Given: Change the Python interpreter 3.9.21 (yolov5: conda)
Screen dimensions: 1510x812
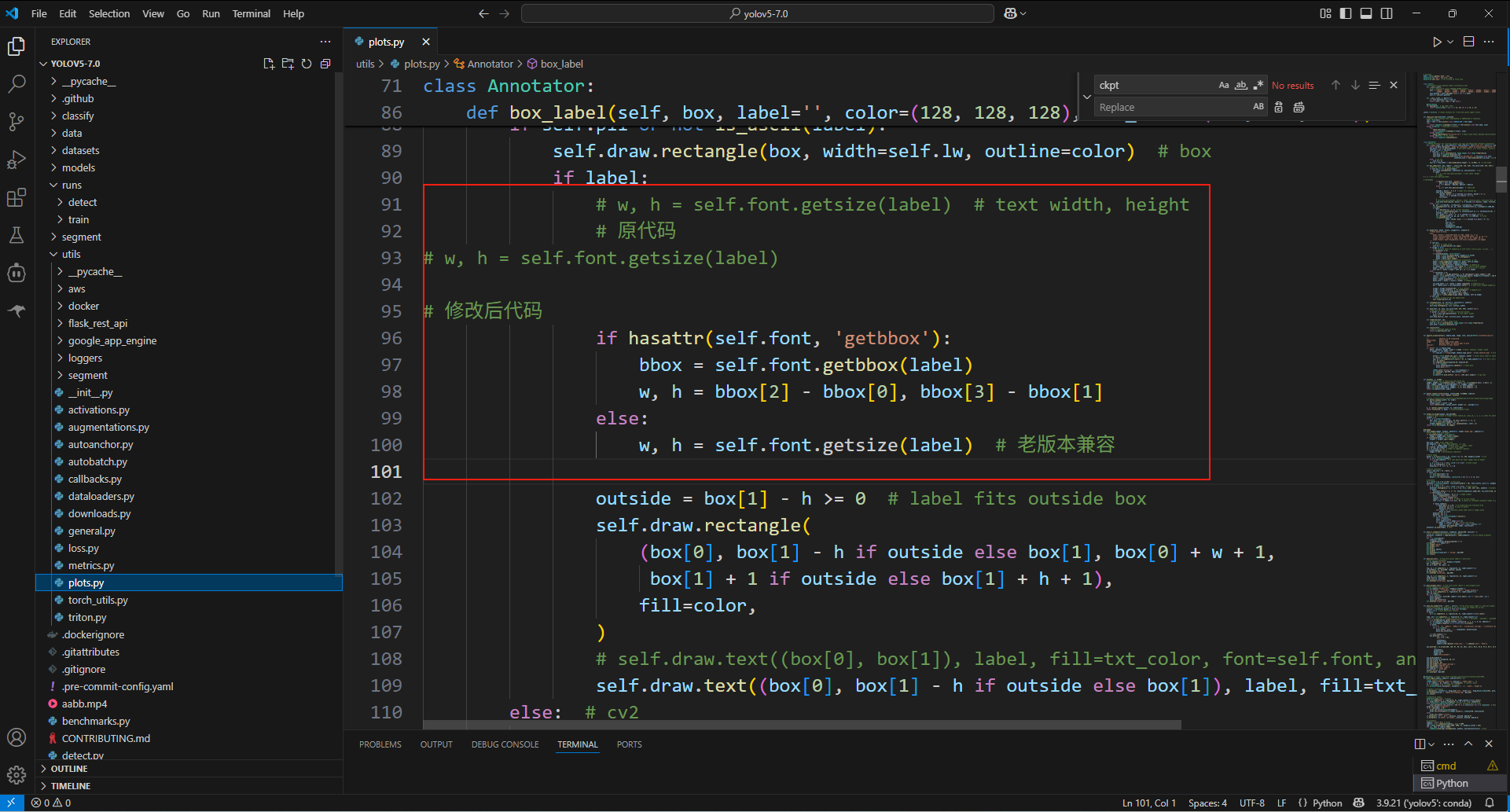Looking at the screenshot, I should 1424,803.
